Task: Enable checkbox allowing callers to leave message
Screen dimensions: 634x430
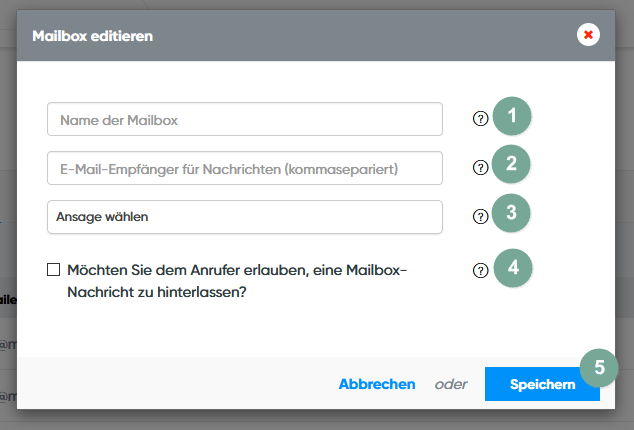Action: click(x=53, y=270)
